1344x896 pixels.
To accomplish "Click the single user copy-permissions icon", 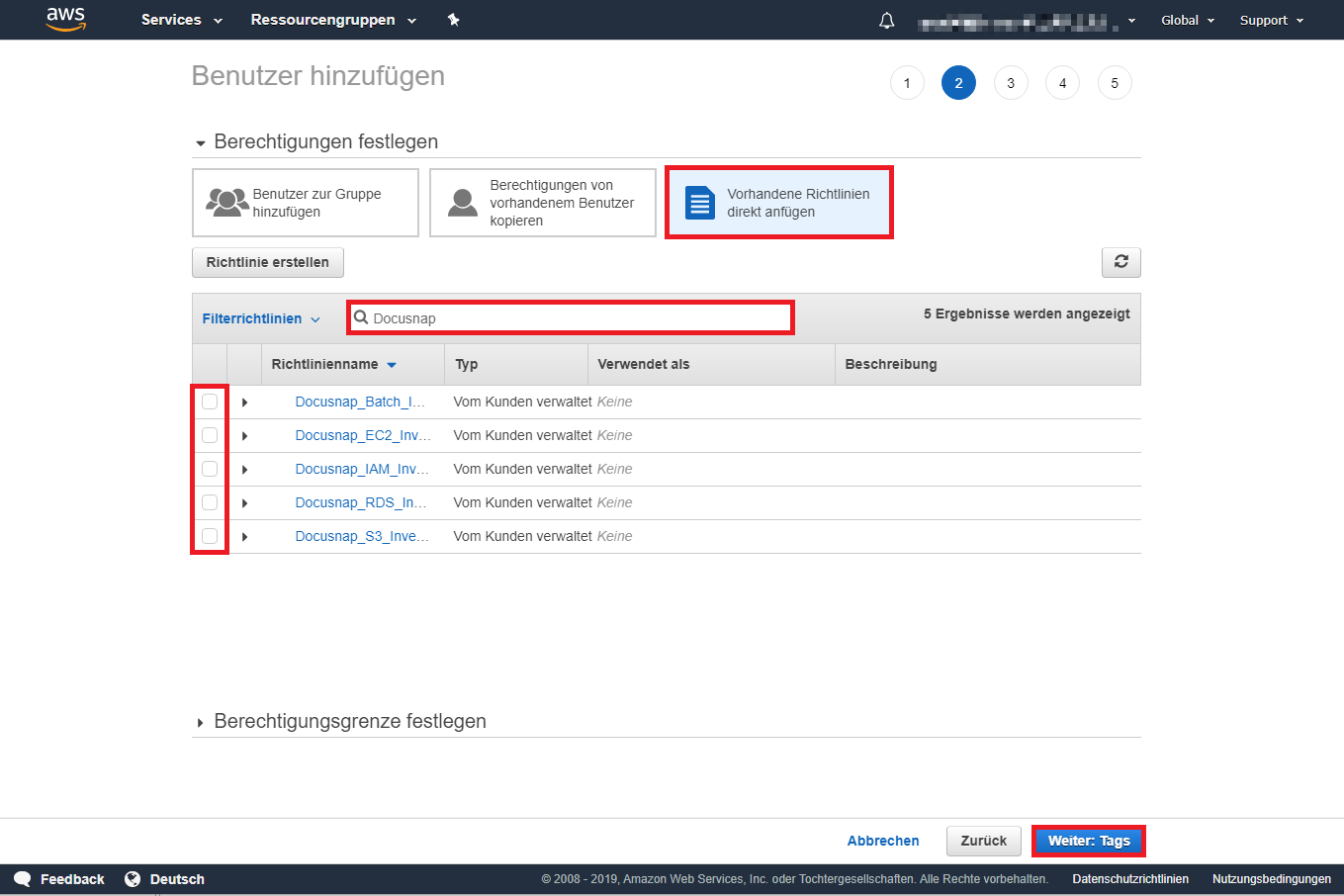I will [x=463, y=203].
